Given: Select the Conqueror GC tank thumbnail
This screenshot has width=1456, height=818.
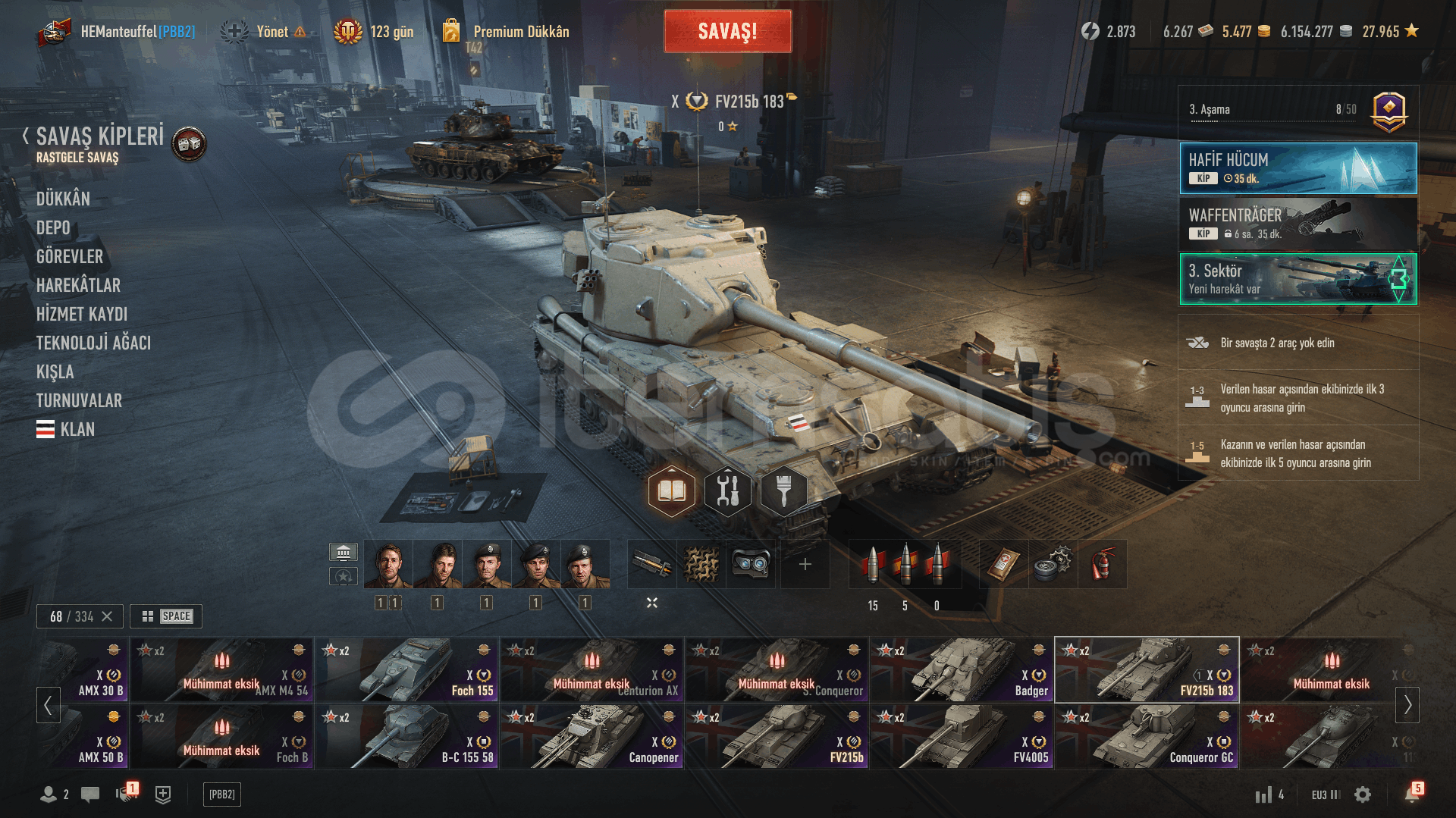Looking at the screenshot, I should [1147, 736].
